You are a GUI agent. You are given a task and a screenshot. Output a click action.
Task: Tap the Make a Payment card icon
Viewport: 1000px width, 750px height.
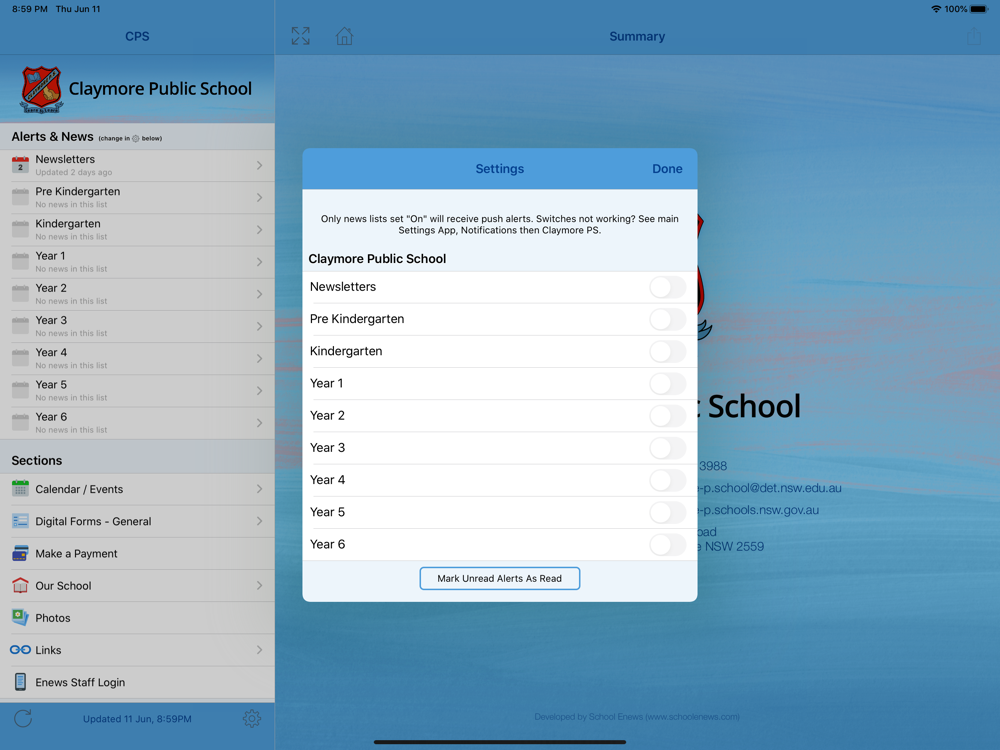[20, 553]
